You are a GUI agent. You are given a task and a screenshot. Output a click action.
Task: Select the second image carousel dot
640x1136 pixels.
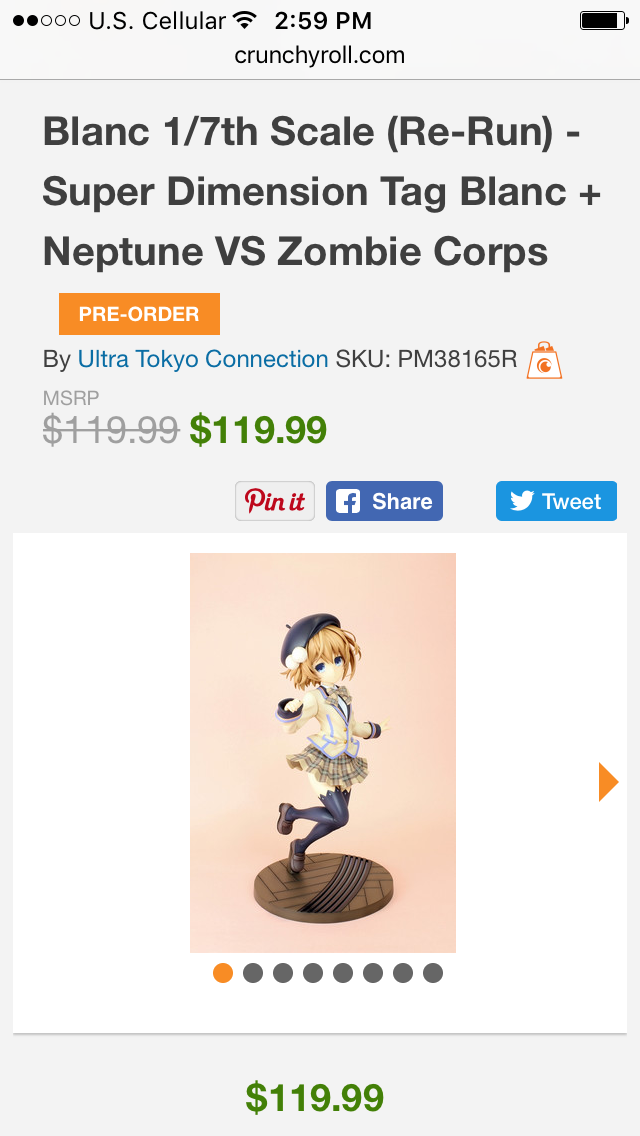coord(253,973)
